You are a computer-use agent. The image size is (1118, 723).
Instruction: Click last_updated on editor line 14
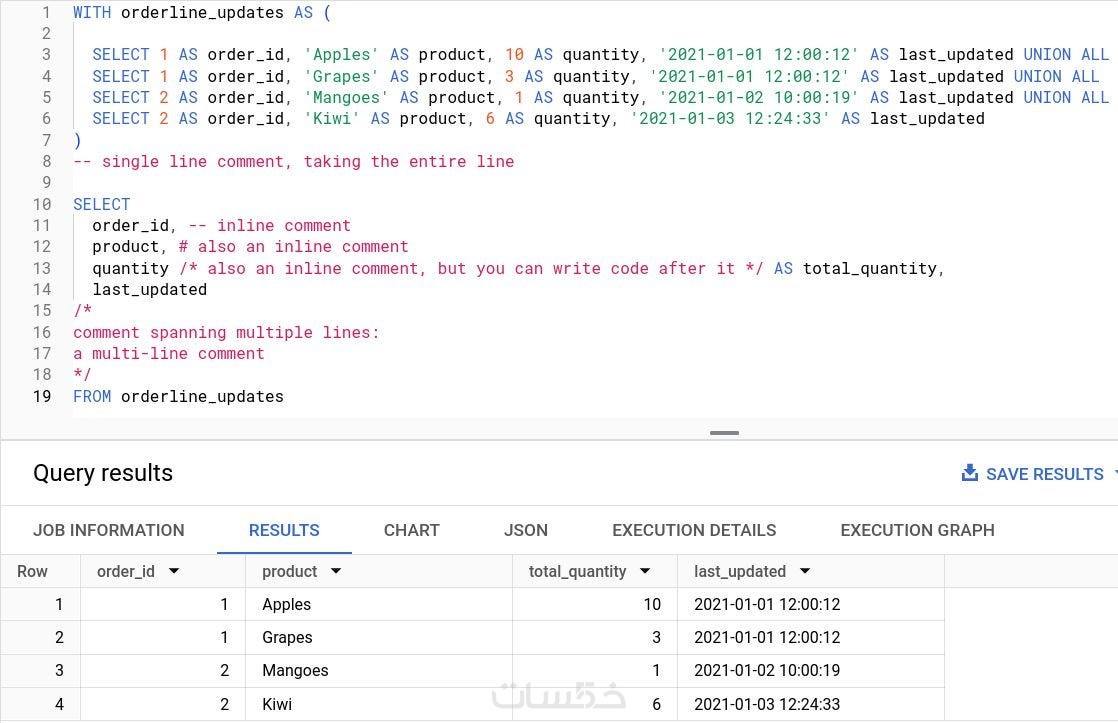click(150, 289)
